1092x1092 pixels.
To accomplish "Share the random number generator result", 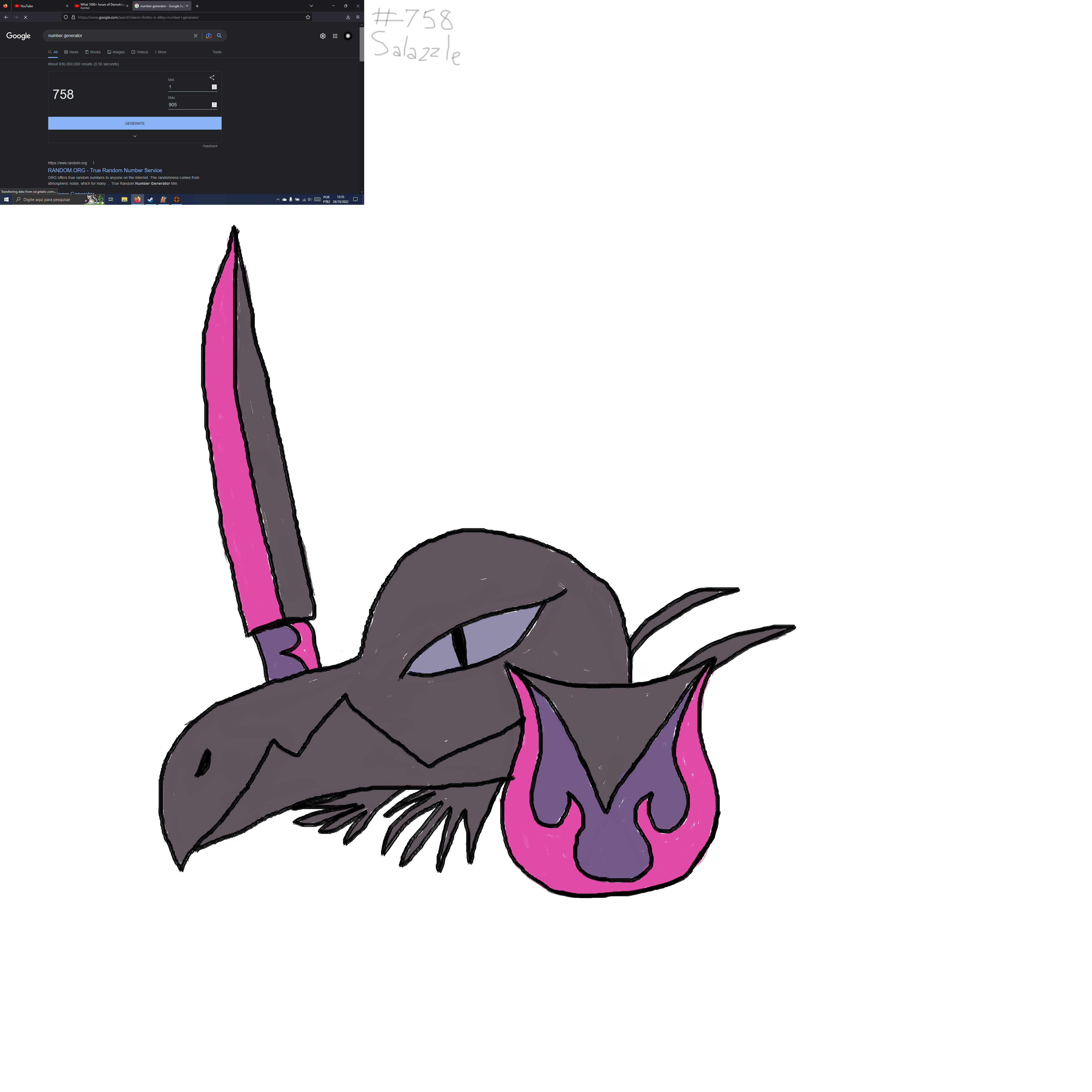I will [x=212, y=77].
